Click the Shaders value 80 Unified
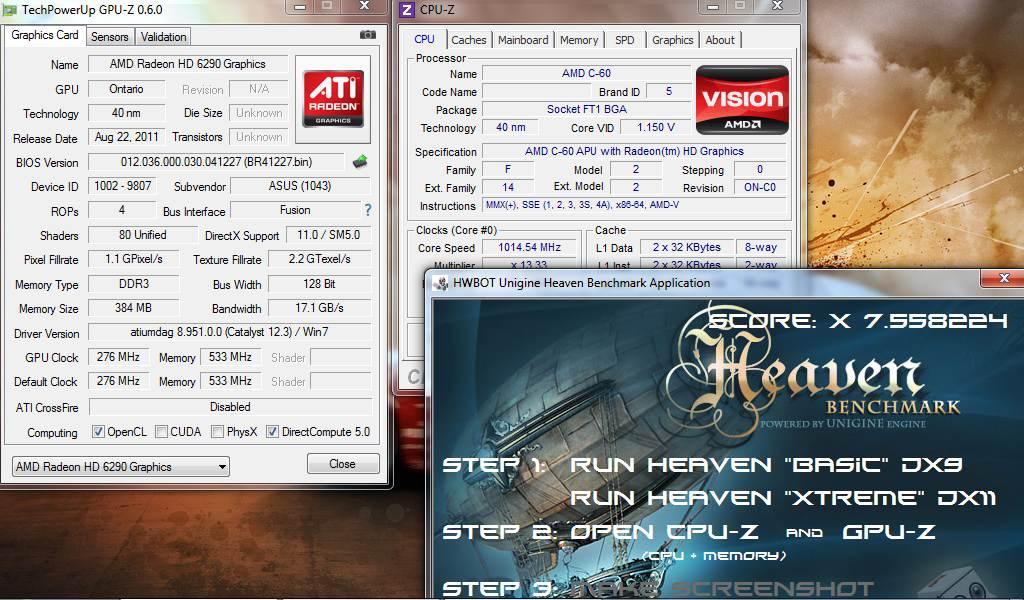Screen dimensions: 1024x600 [x=142, y=235]
